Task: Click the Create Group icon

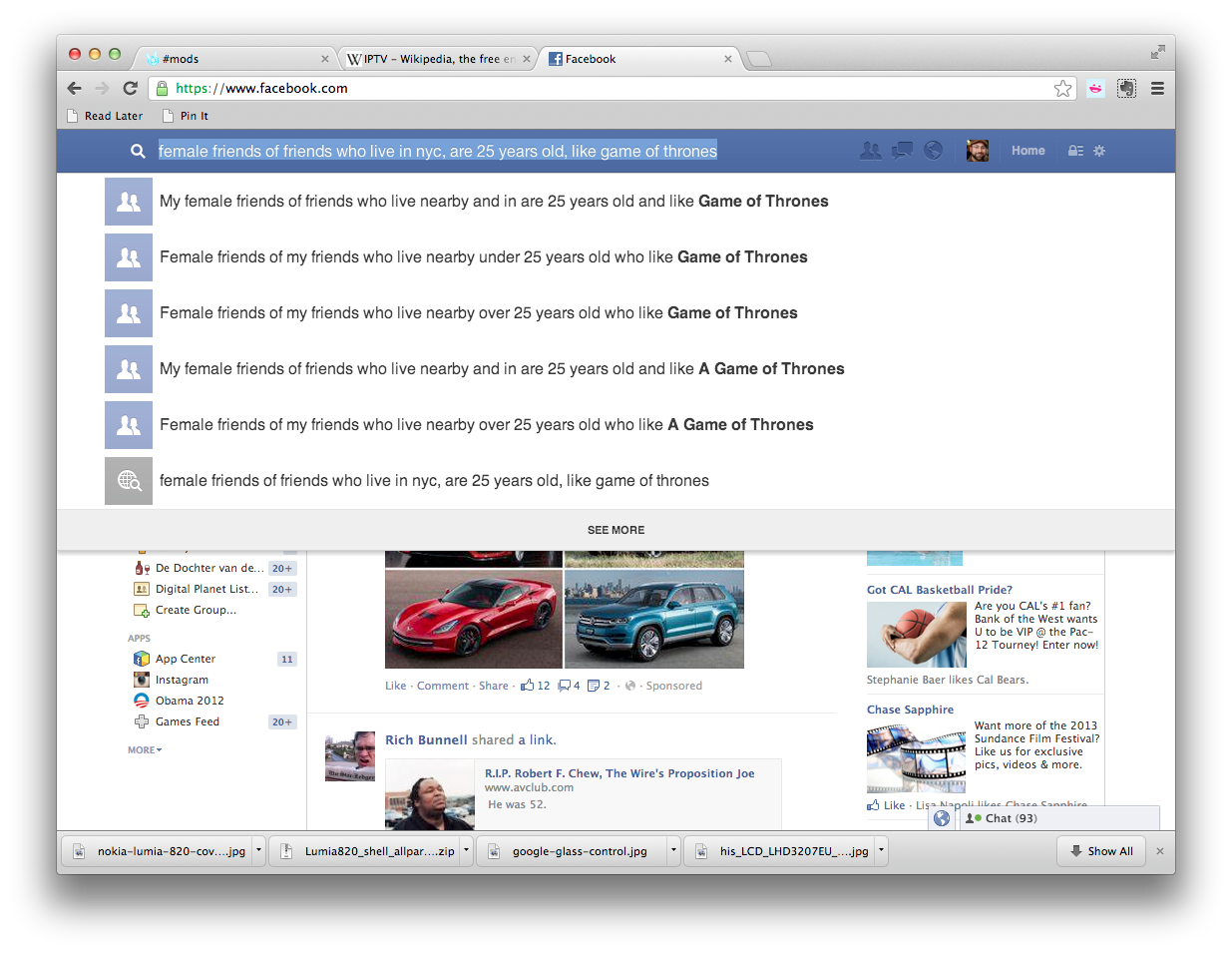Action: point(142,610)
